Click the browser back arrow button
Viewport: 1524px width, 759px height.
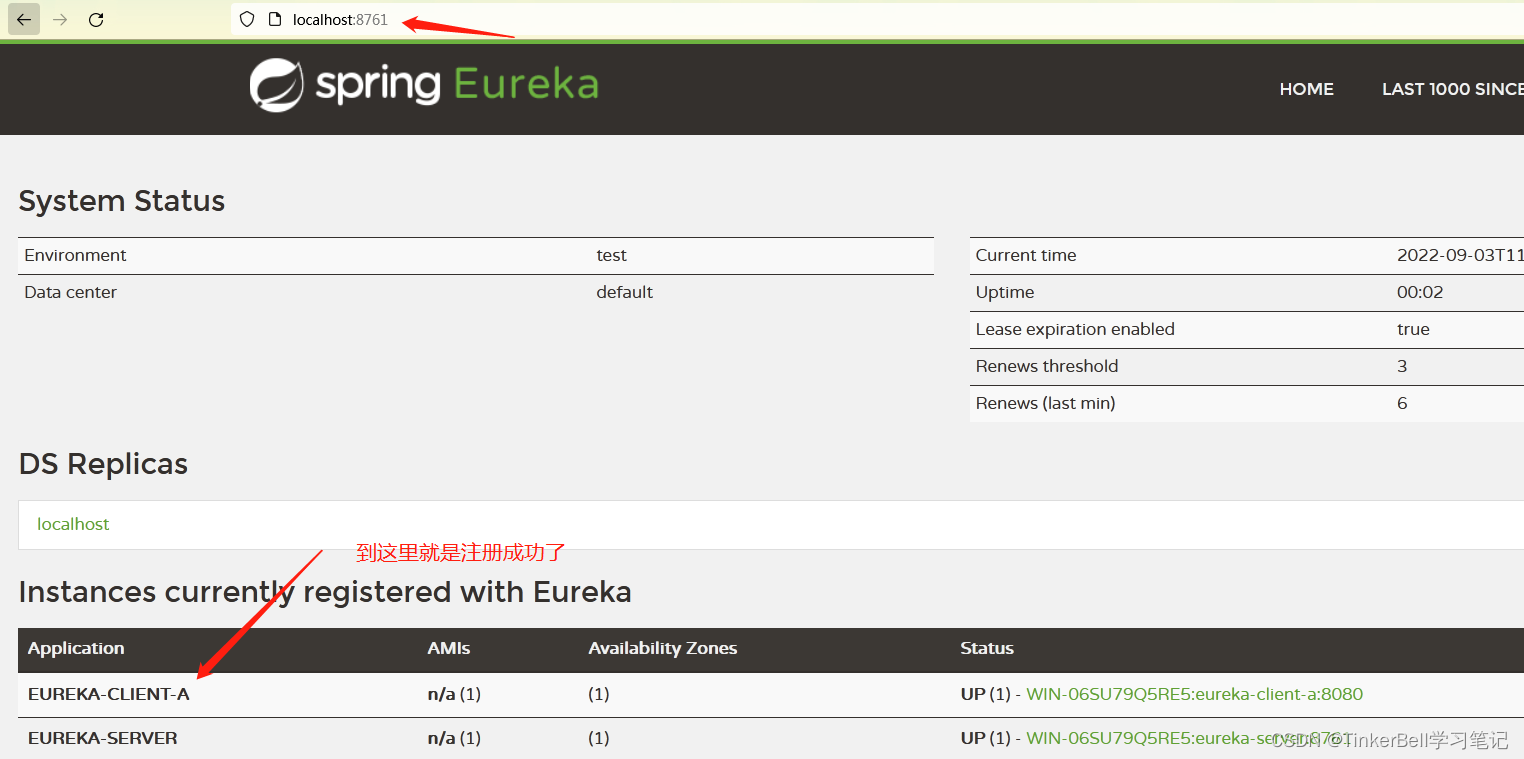[x=24, y=19]
